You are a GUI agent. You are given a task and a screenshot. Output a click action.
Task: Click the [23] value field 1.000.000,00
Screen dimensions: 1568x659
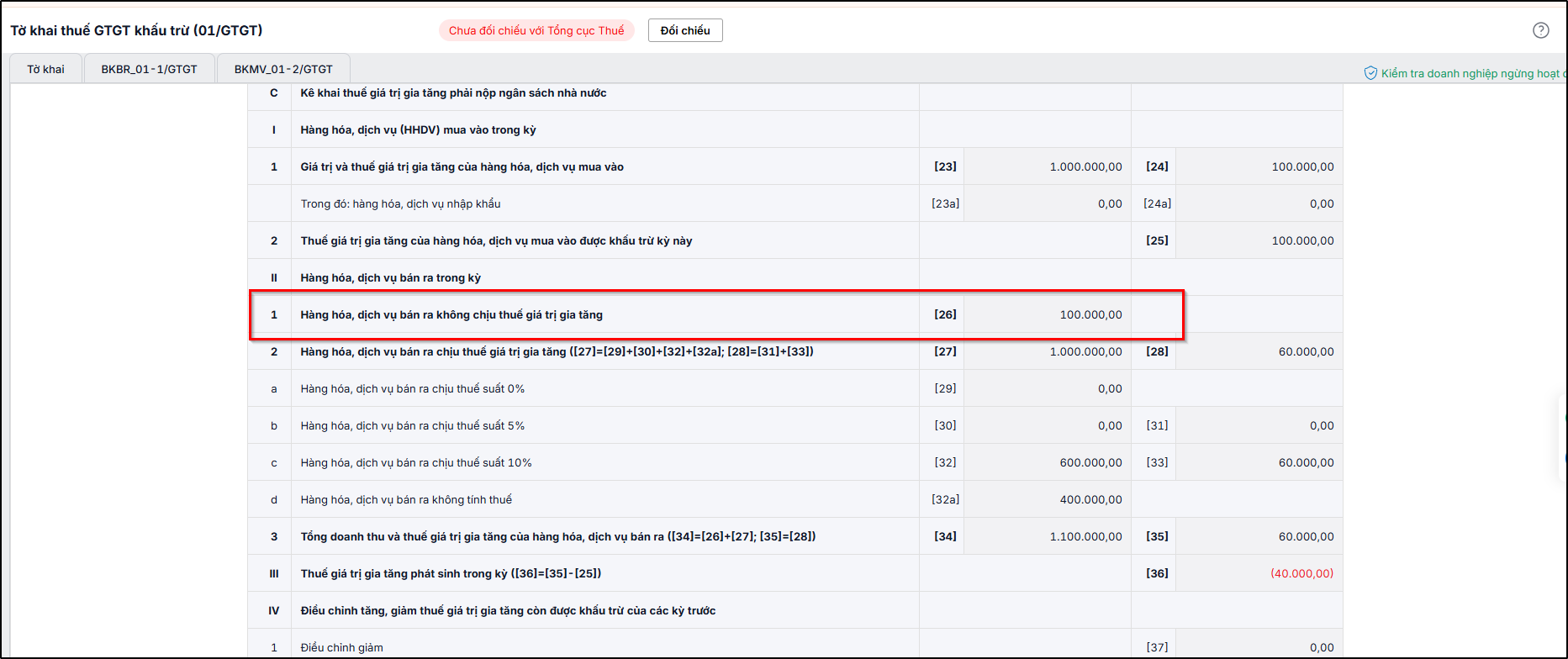click(x=1047, y=166)
